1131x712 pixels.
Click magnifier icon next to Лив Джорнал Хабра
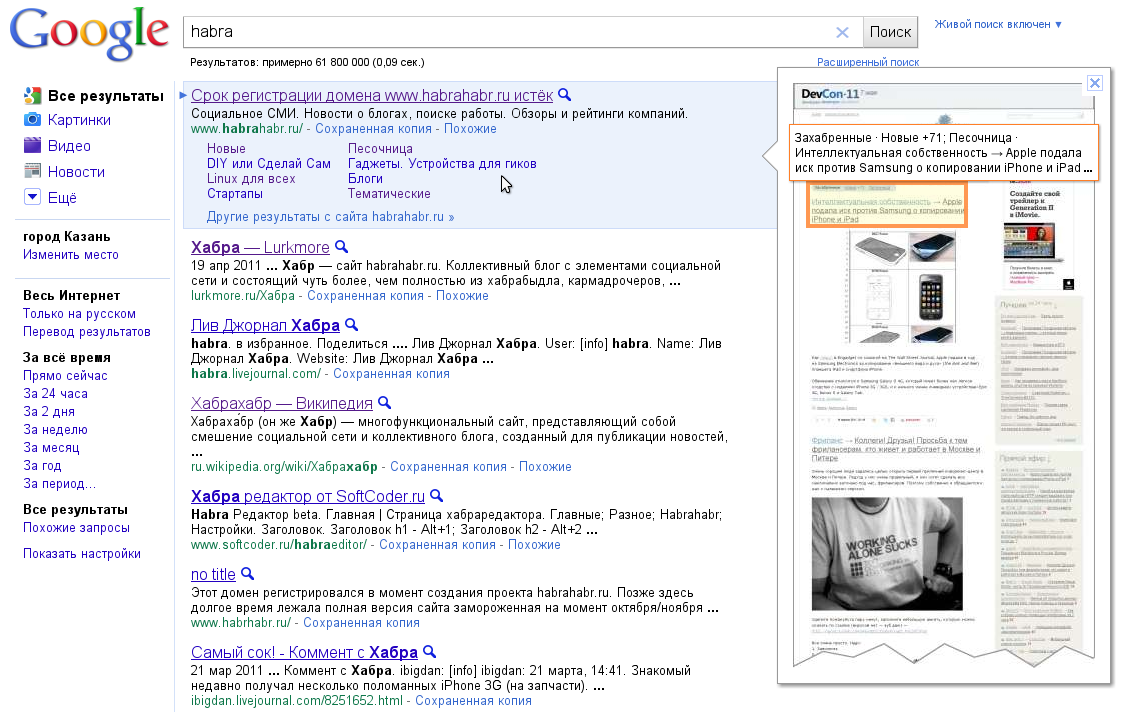click(351, 325)
